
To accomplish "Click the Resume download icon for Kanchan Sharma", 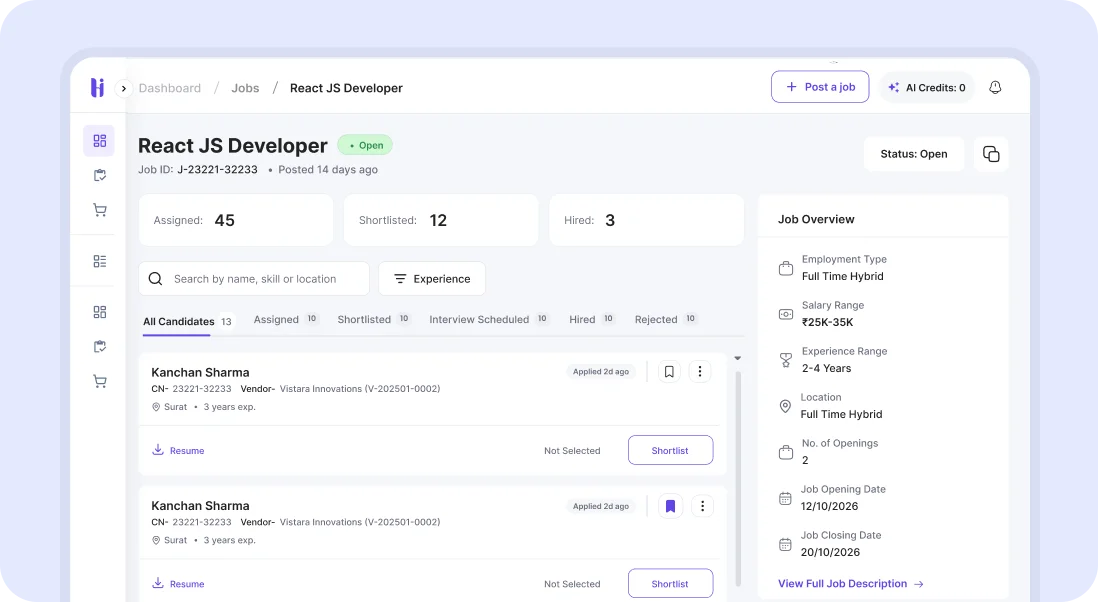I will click(158, 451).
